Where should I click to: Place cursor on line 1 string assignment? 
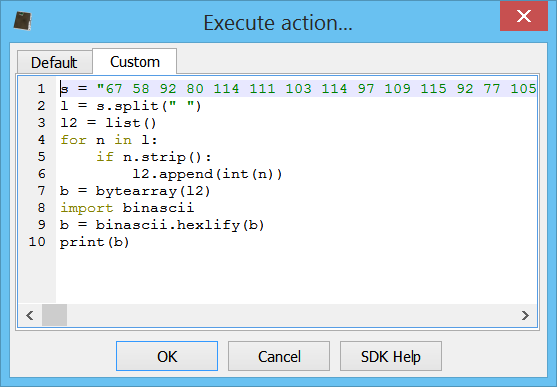tap(298, 88)
